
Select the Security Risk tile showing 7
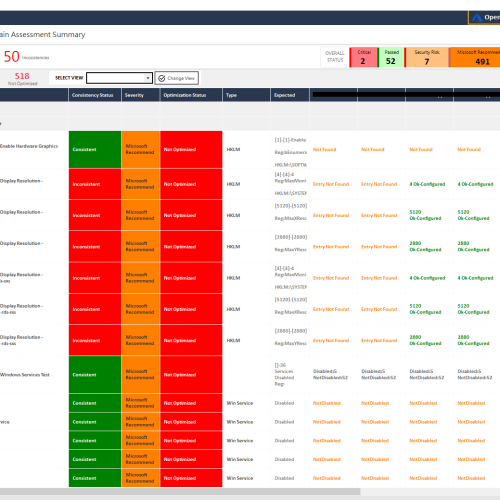[427, 57]
